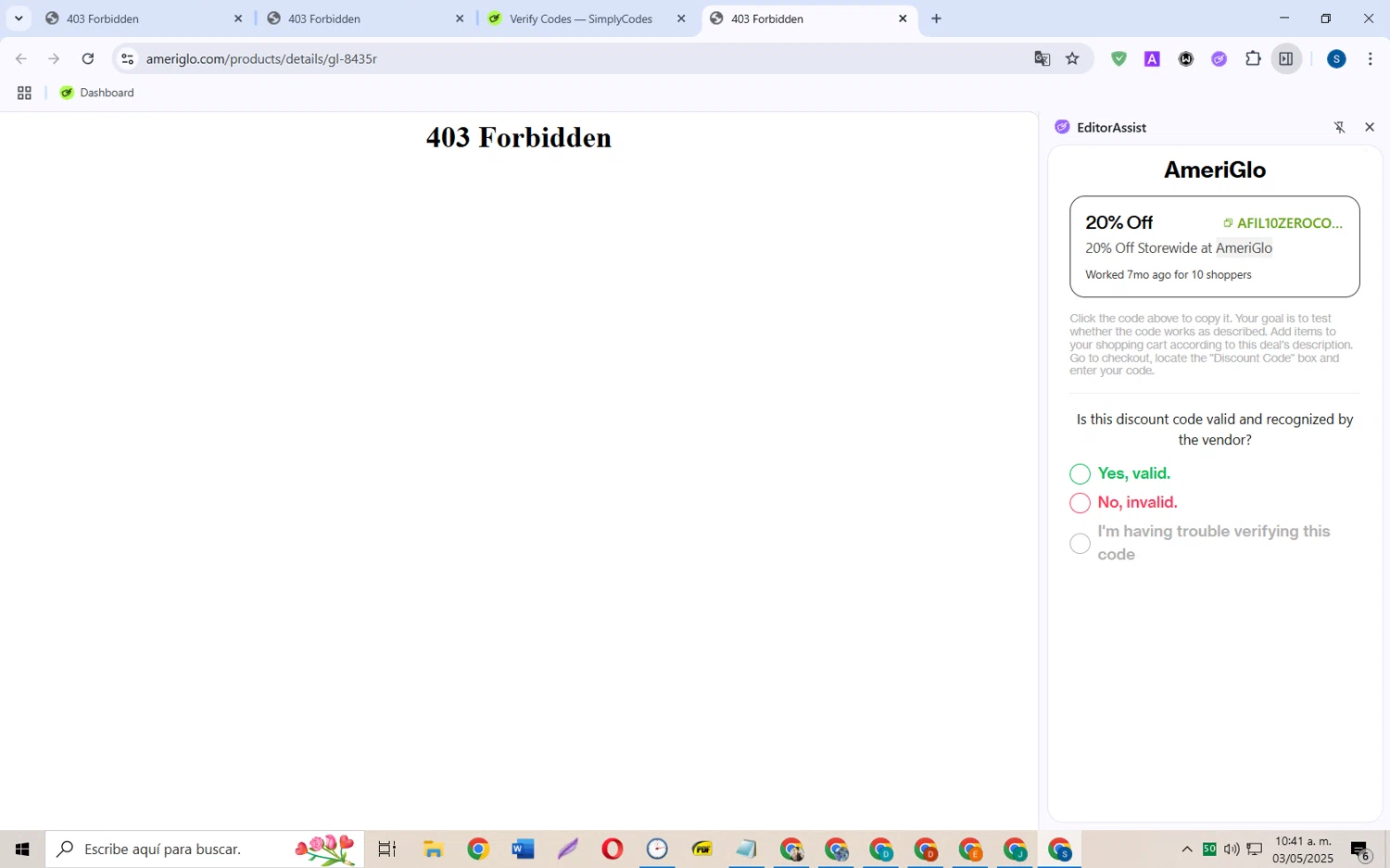The height and width of the screenshot is (868, 1390).
Task: Switch to the Verify Codes — SimplyCodes tab
Action: pyautogui.click(x=581, y=19)
